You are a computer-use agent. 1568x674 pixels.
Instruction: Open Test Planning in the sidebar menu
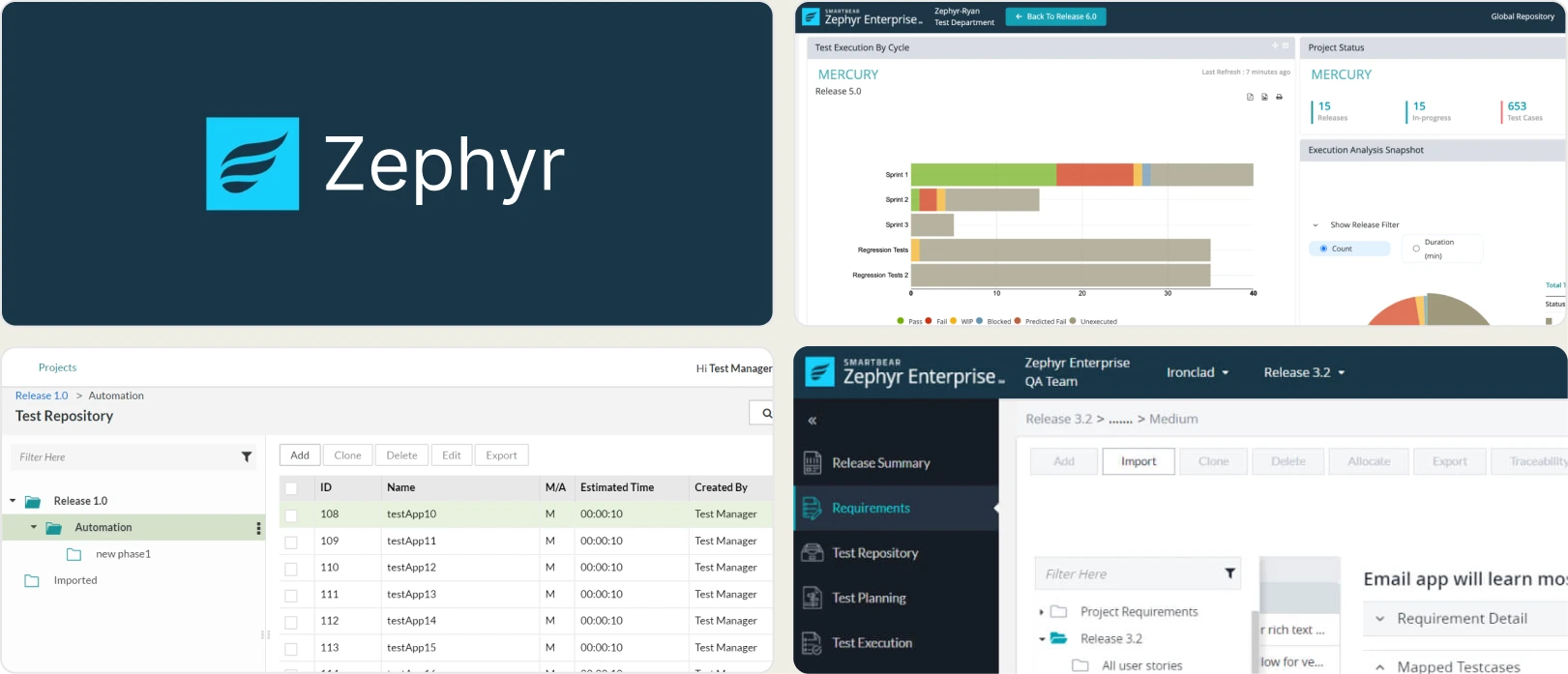(x=869, y=598)
